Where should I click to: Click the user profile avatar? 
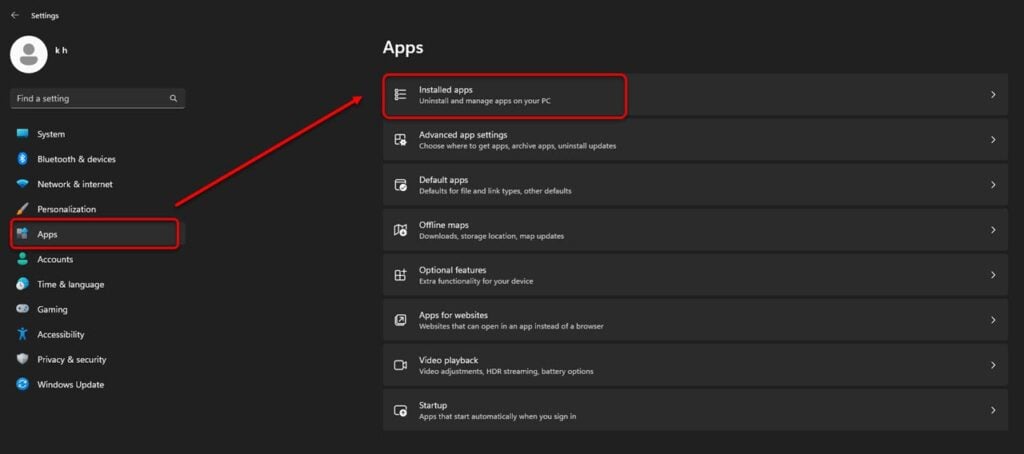(x=29, y=54)
